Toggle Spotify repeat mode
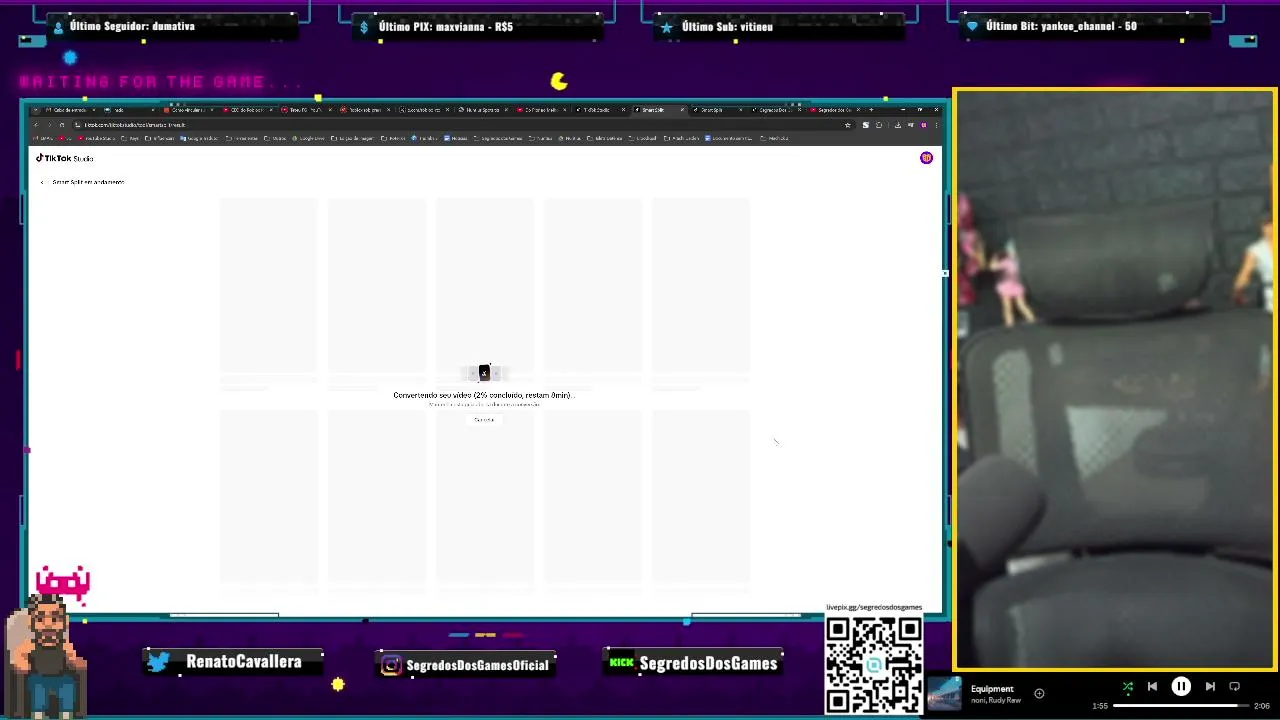The image size is (1280, 720). 1235,687
